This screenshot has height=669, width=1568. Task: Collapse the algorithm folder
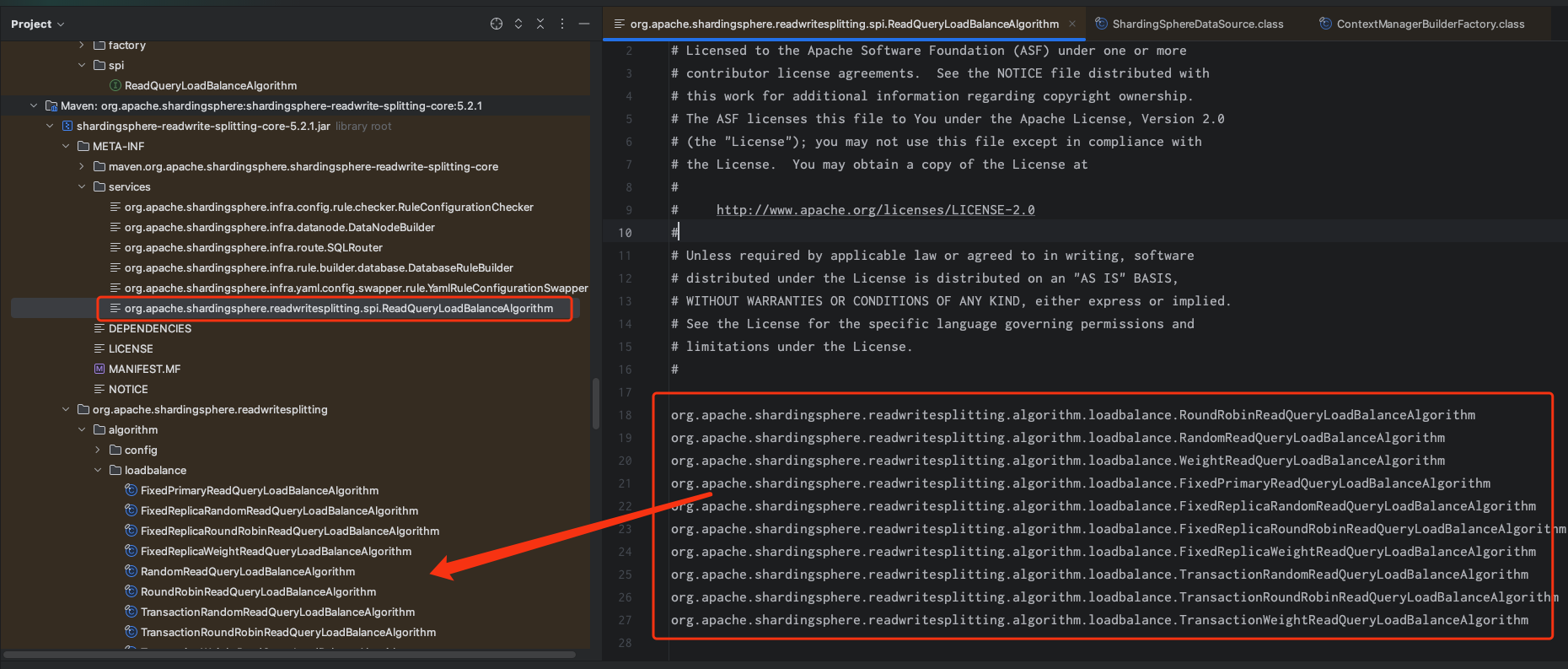[82, 429]
